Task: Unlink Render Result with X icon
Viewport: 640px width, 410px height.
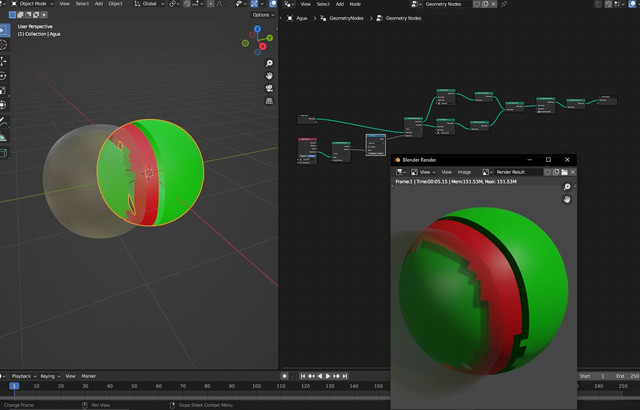Action: (573, 172)
